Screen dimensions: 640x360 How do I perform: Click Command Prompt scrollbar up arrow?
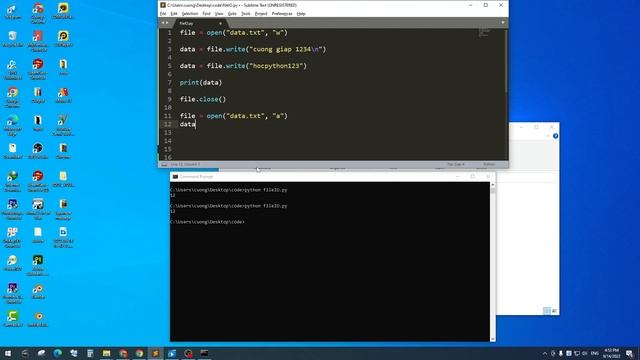point(493,185)
